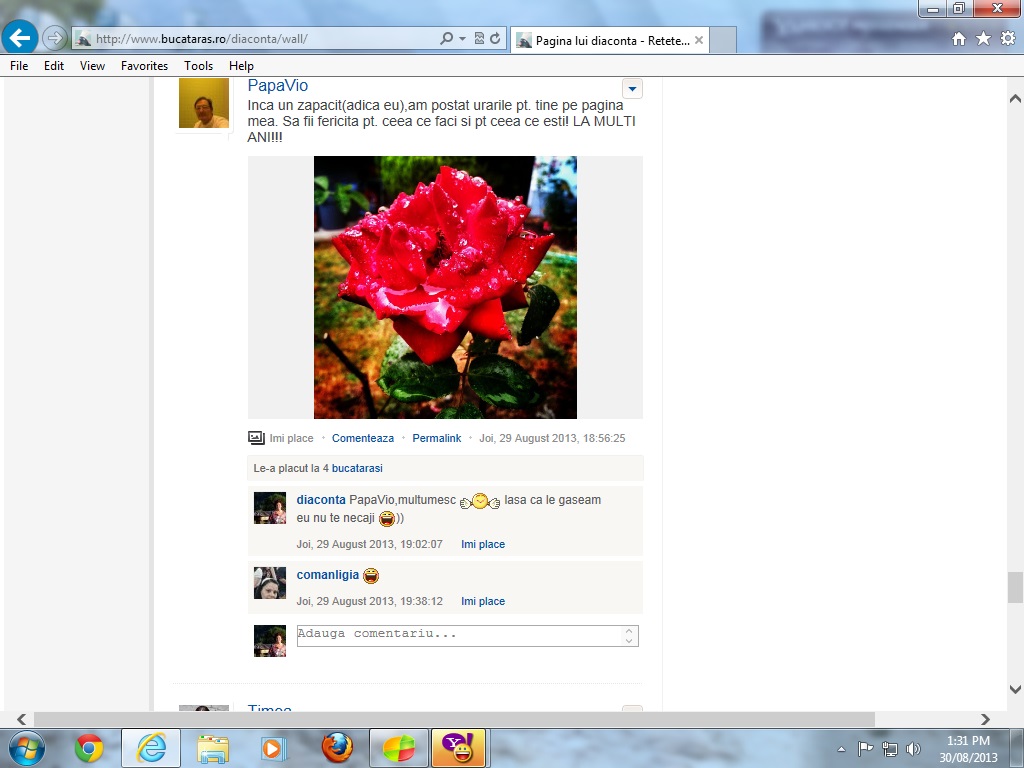Viewport: 1024px width, 768px height.
Task: Open the Favorites menu
Action: tap(144, 66)
